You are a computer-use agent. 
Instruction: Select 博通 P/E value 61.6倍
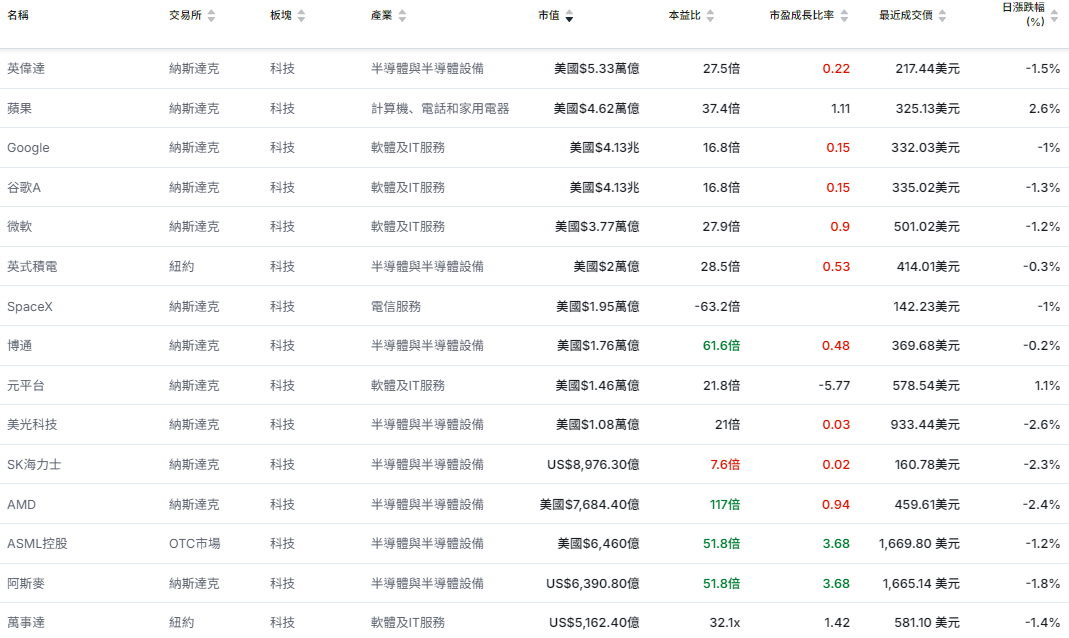point(721,346)
